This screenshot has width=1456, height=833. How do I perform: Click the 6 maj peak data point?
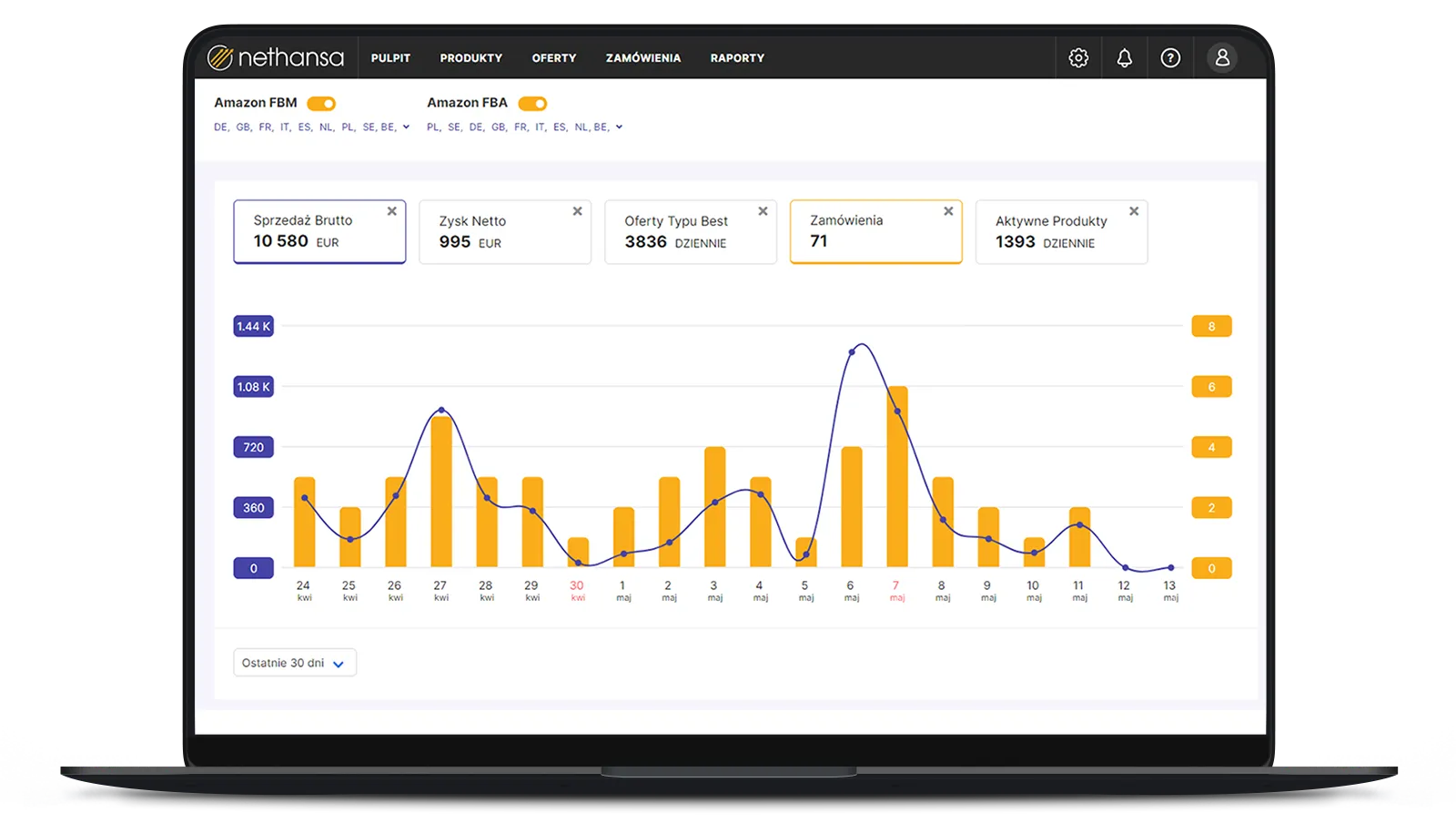coord(852,351)
